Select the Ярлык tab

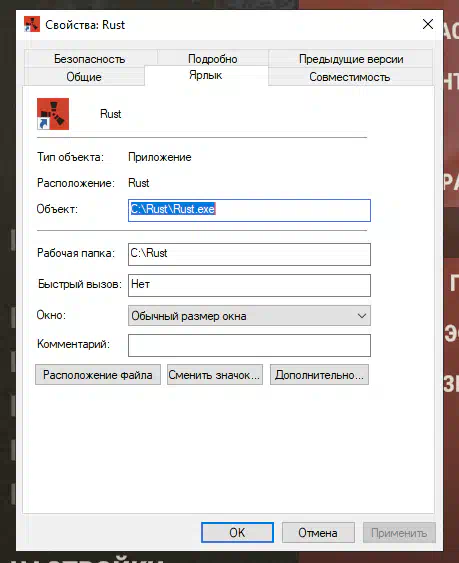tap(206, 75)
